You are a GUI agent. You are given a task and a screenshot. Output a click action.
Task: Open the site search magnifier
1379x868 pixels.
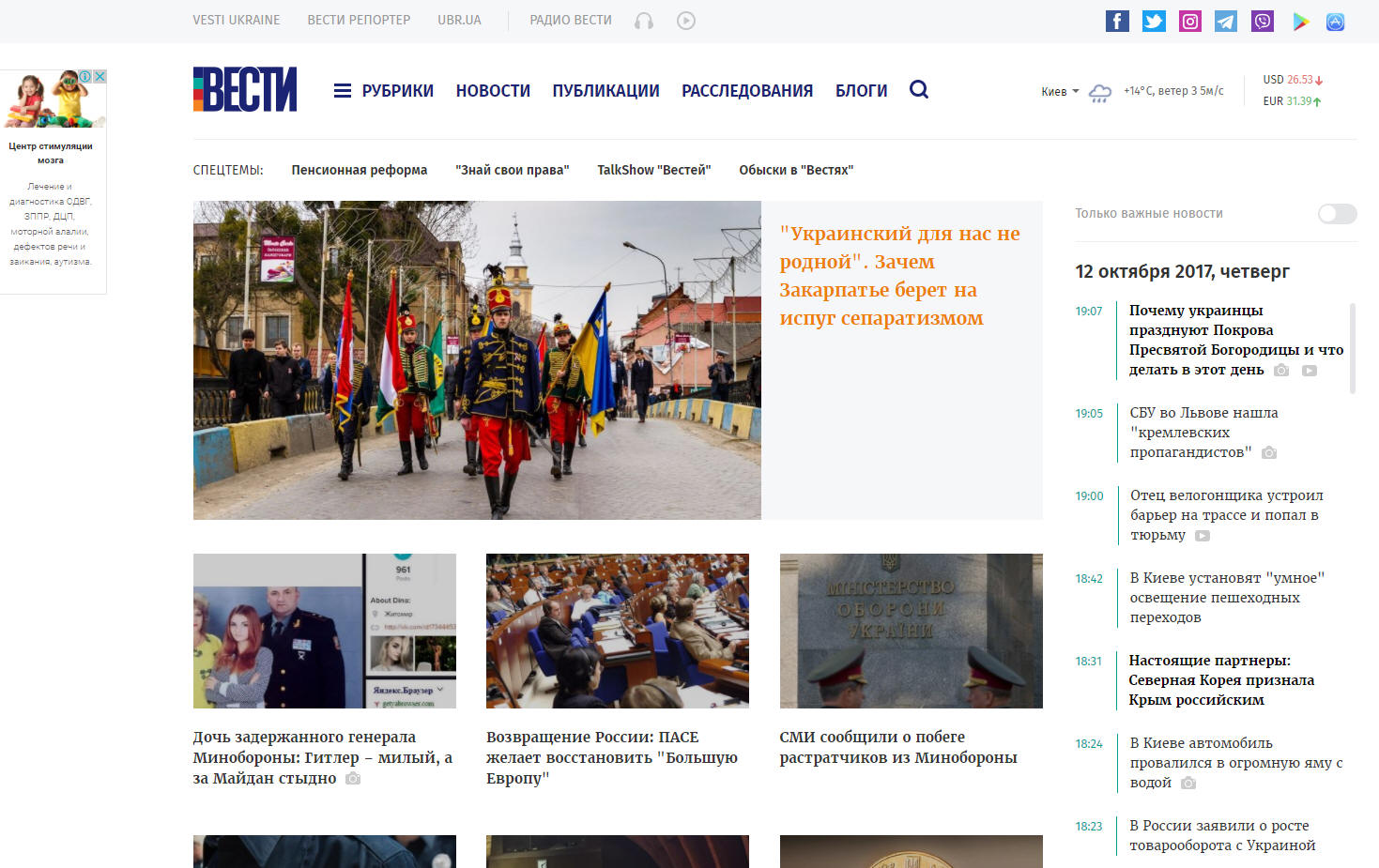[x=919, y=89]
